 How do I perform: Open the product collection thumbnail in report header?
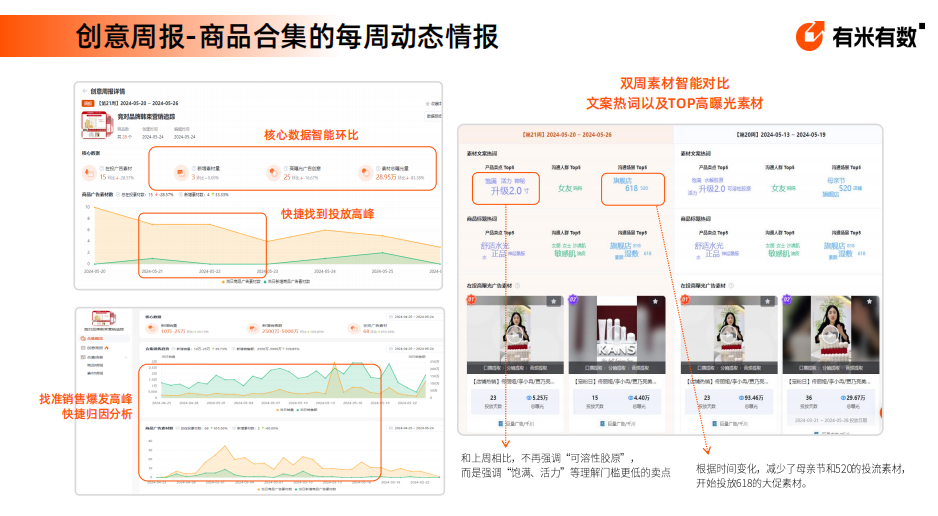point(96,125)
